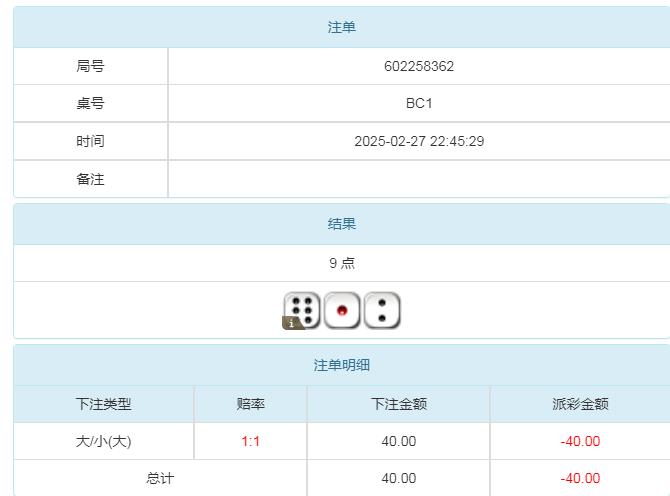Click table number BC1
The image size is (670, 496).
tap(418, 103)
